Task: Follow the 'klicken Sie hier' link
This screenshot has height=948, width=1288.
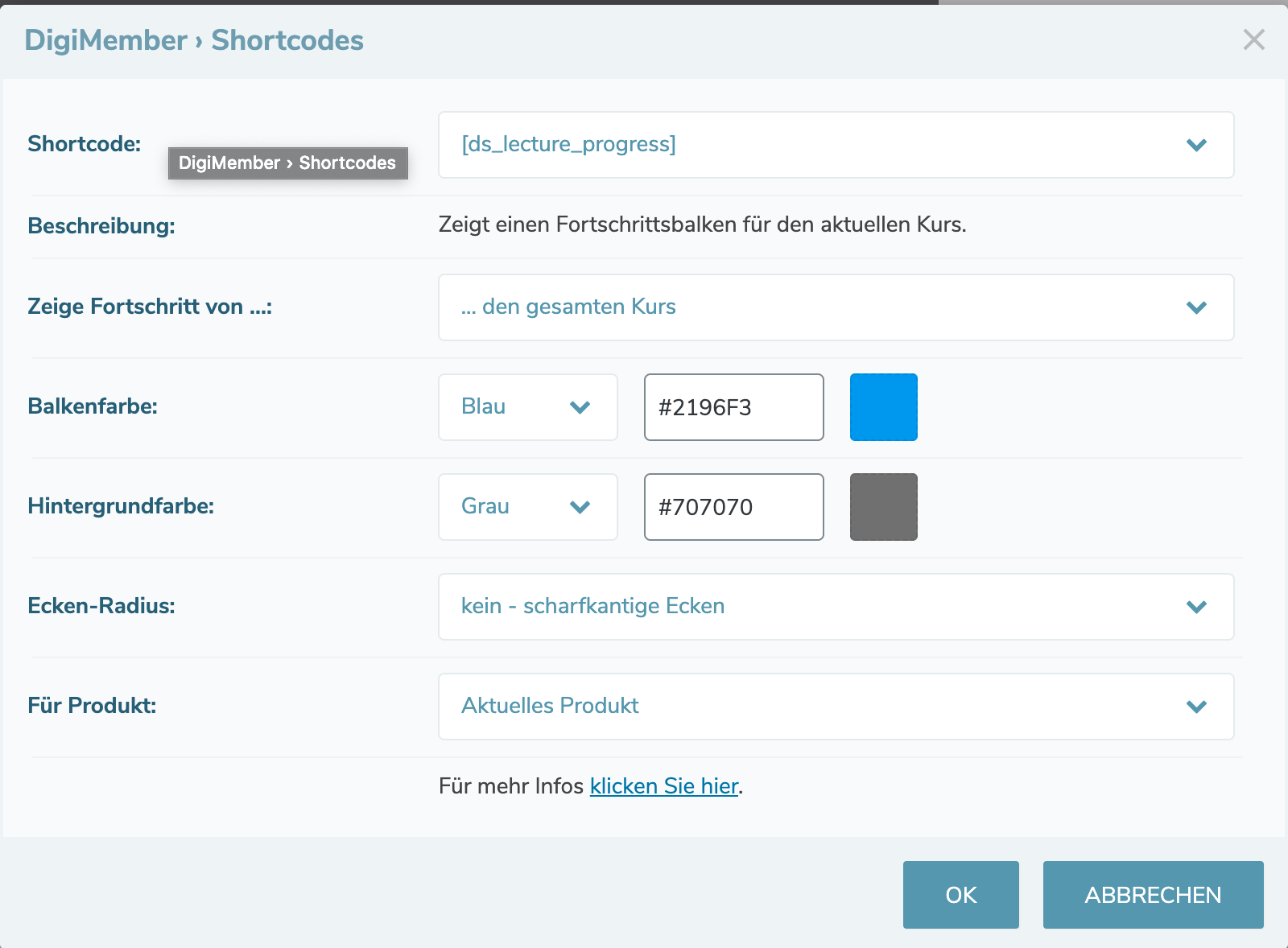Action: (663, 786)
